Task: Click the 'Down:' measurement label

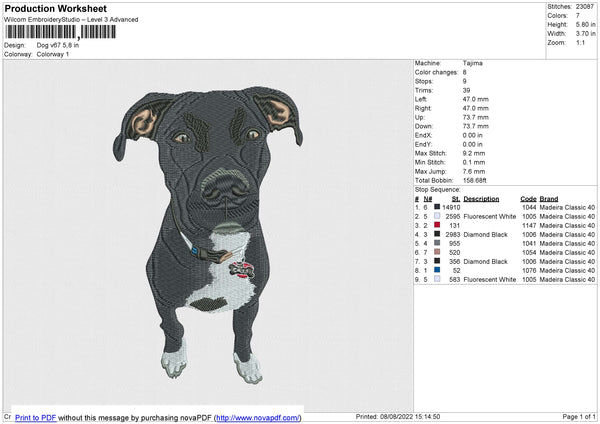Action: 424,126
